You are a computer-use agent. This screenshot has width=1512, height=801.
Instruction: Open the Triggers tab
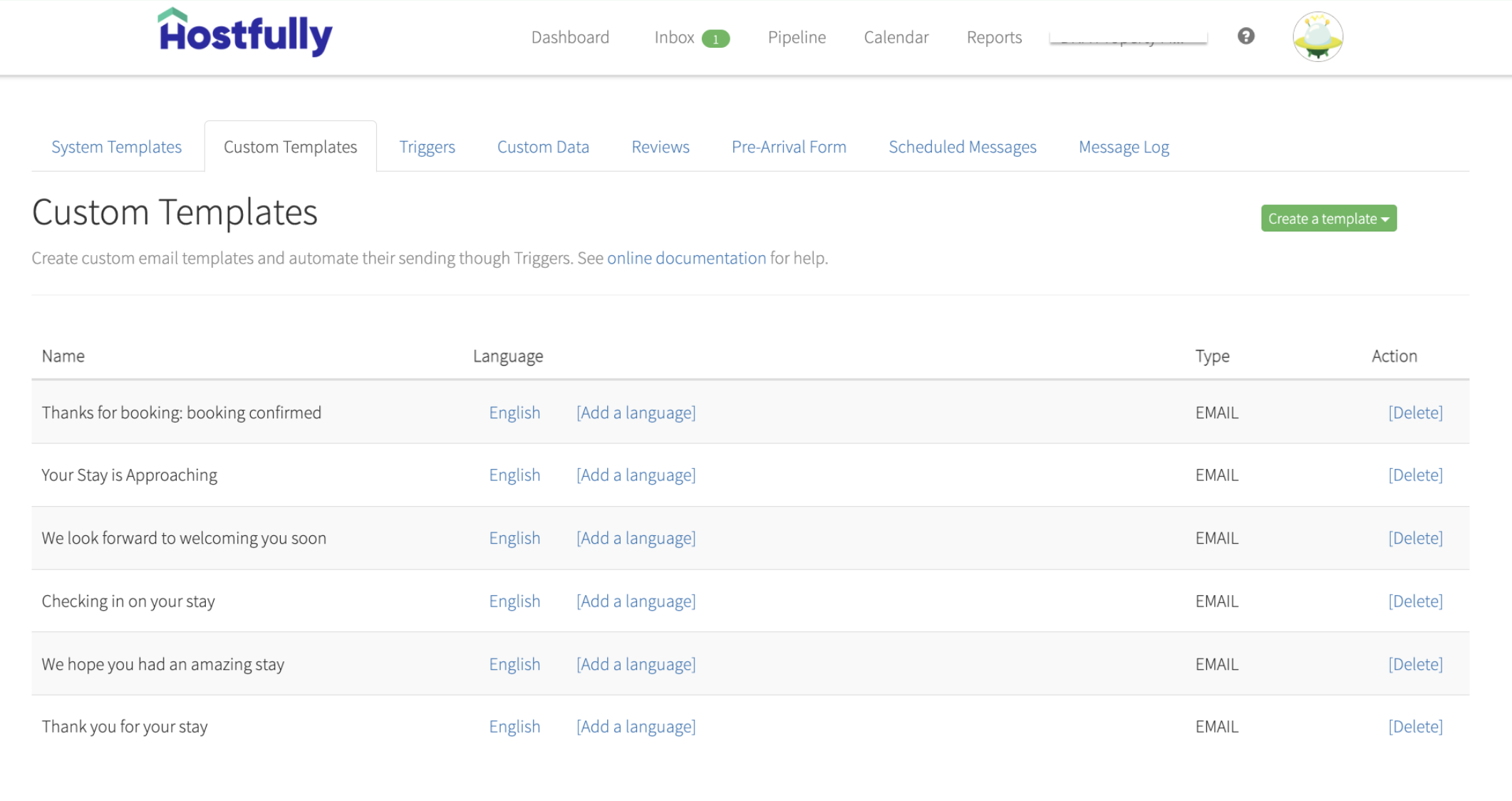pos(426,146)
